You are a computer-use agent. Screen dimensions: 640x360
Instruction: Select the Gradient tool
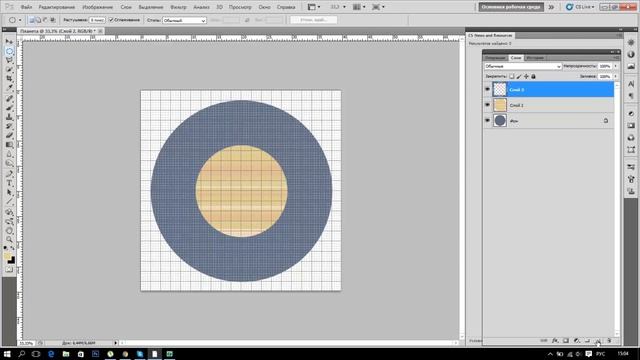[x=9, y=145]
